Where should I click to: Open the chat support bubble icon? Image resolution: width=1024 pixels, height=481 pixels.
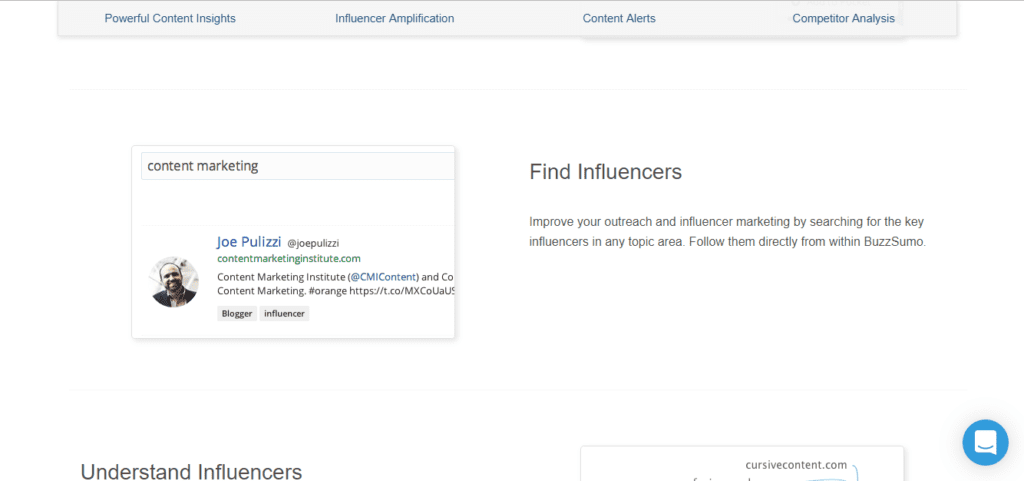pyautogui.click(x=985, y=442)
